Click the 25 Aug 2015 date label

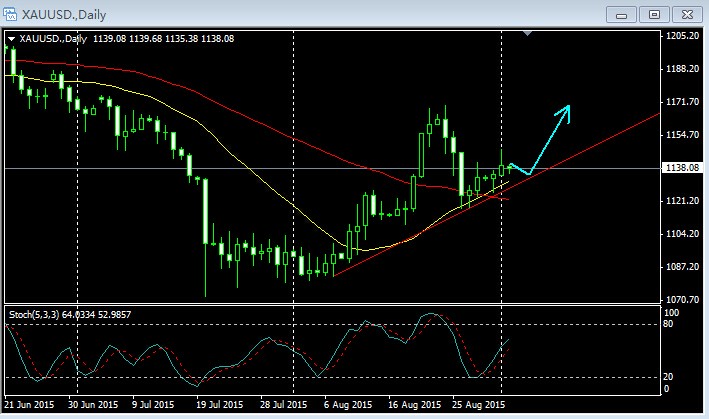pos(478,405)
